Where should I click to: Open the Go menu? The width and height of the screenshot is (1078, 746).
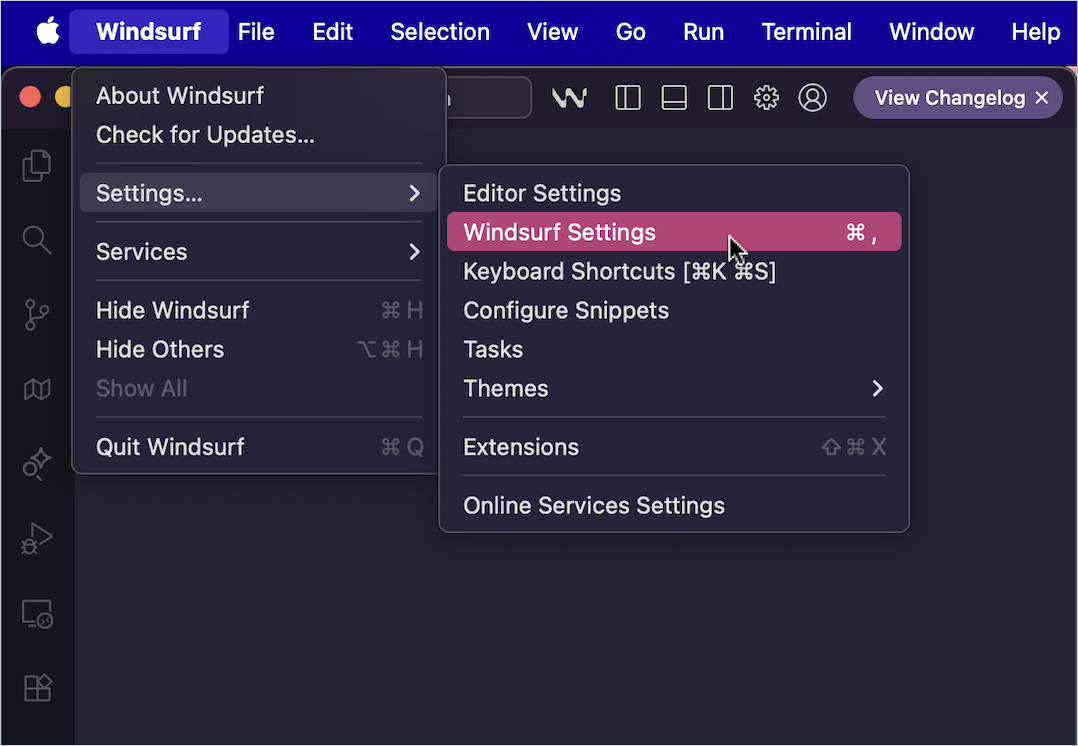630,32
